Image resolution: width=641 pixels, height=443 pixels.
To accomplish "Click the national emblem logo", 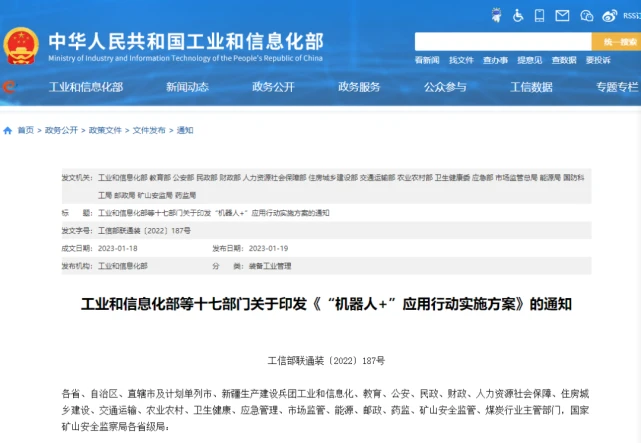I will (21, 46).
